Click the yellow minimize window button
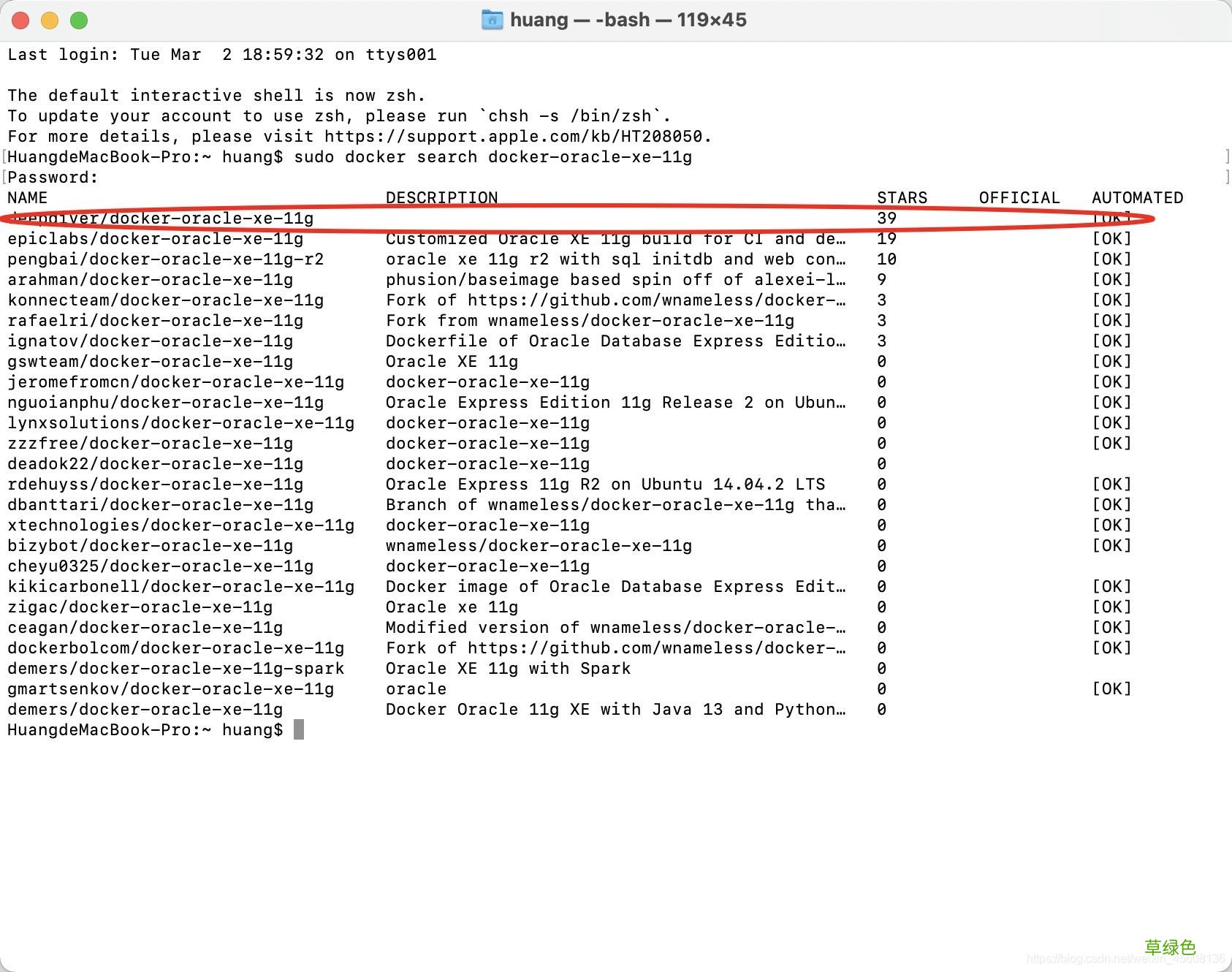Viewport: 1232px width, 972px height. (x=50, y=20)
